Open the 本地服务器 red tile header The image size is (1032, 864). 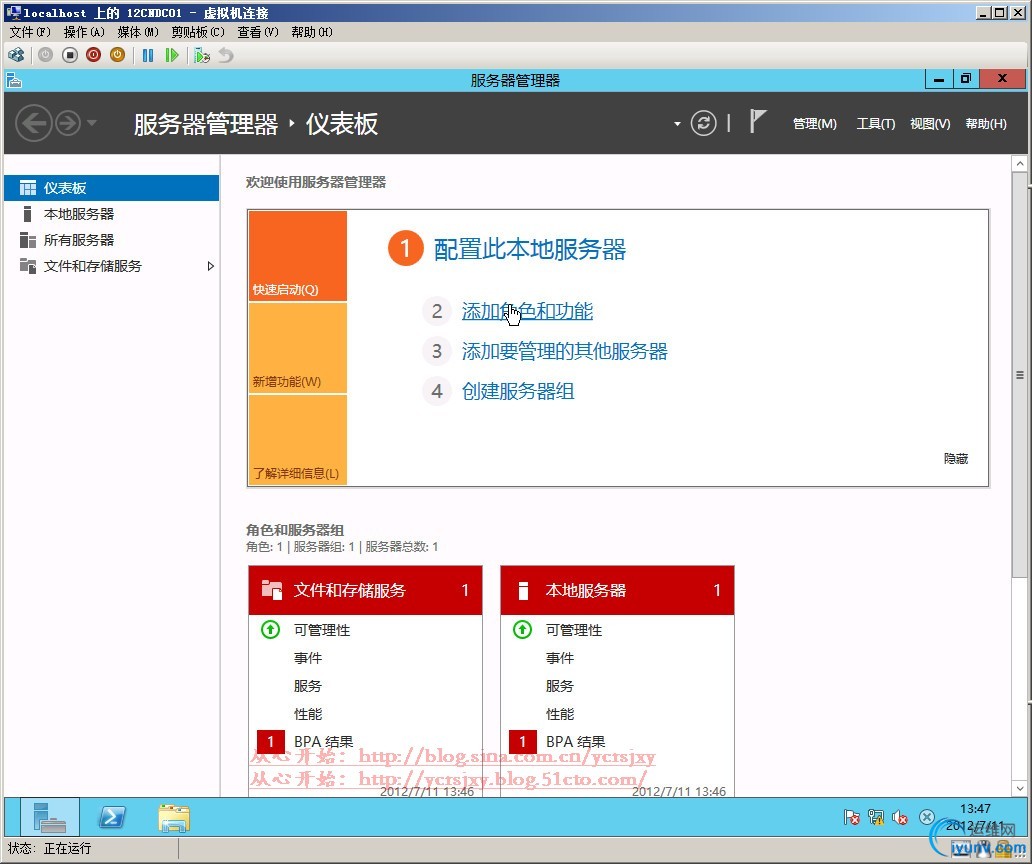pyautogui.click(x=617, y=590)
